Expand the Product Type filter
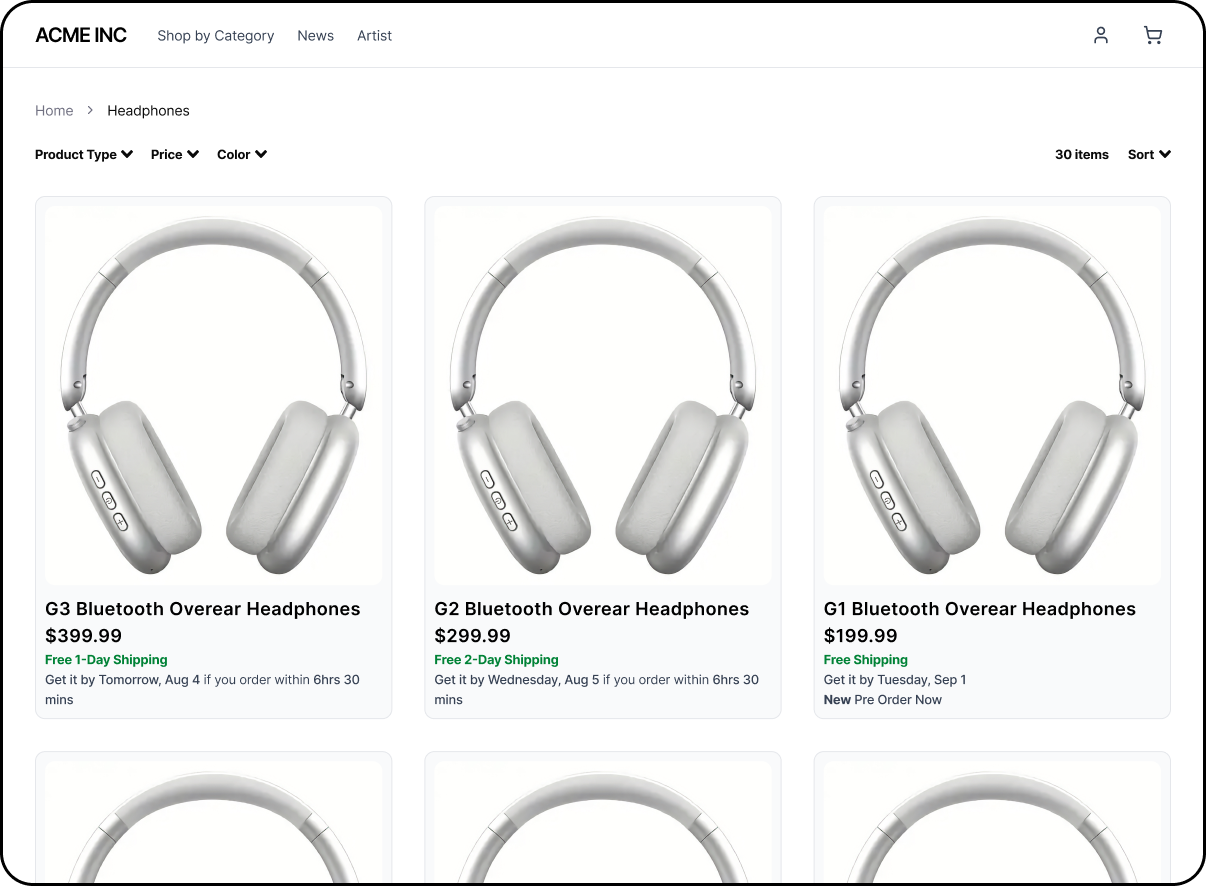This screenshot has width=1206, height=886. pyautogui.click(x=84, y=154)
